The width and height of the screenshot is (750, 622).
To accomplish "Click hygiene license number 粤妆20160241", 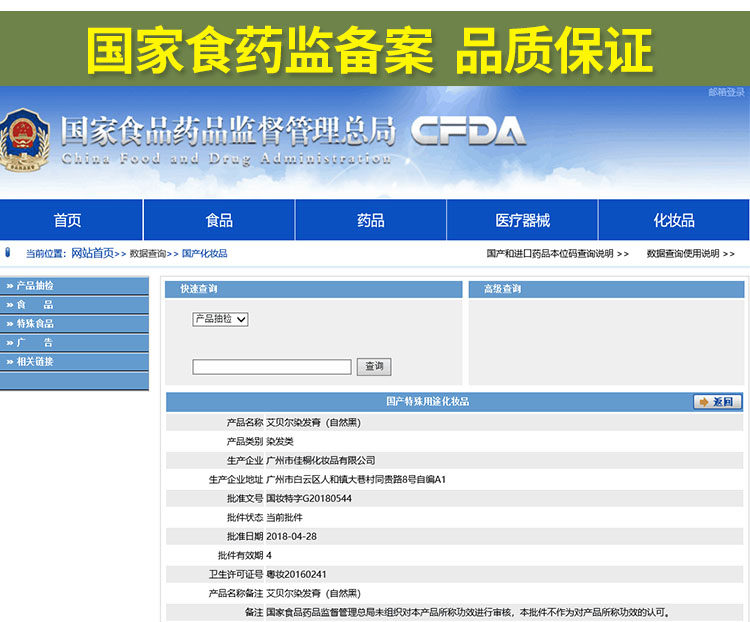I will 296,574.
